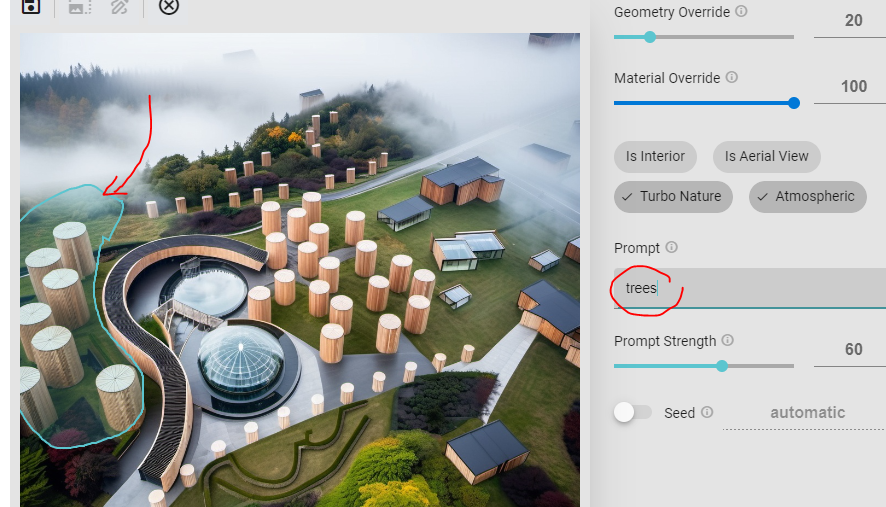Toggle the Seed switch on
This screenshot has width=886, height=507.
coord(632,412)
